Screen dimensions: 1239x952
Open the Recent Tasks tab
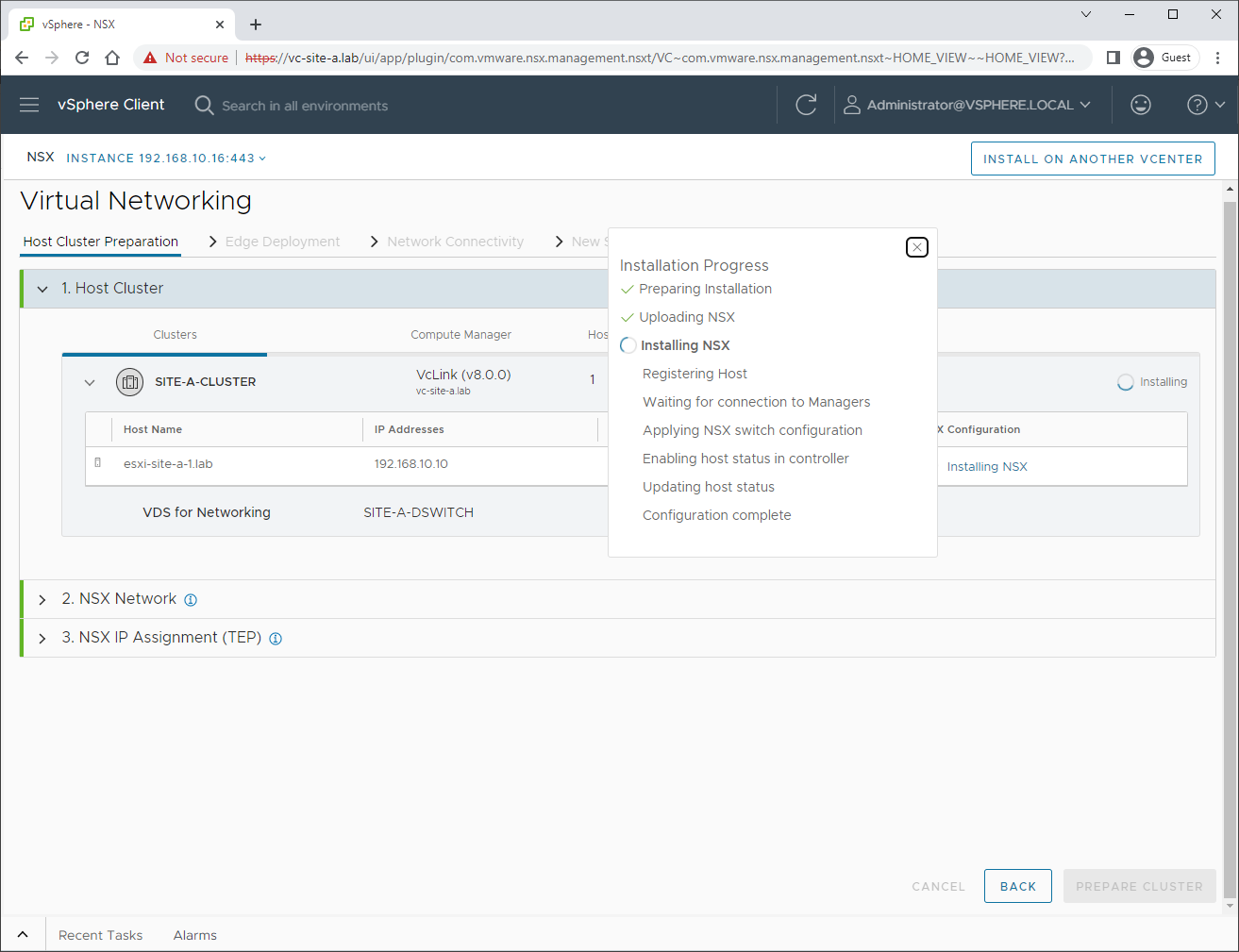(100, 935)
